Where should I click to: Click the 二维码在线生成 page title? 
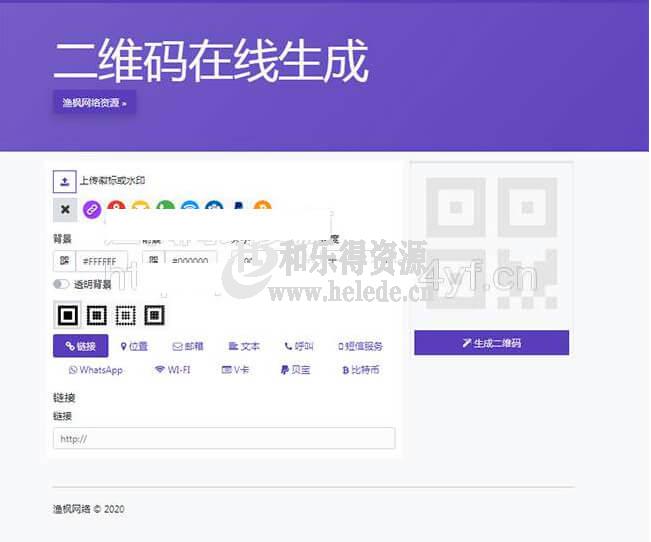click(x=211, y=61)
